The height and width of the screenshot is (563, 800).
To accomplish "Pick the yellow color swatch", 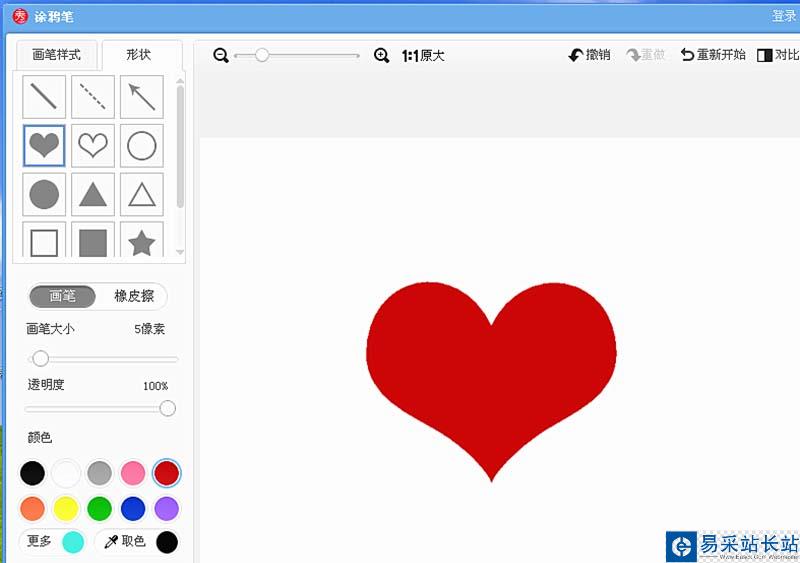I will point(66,509).
